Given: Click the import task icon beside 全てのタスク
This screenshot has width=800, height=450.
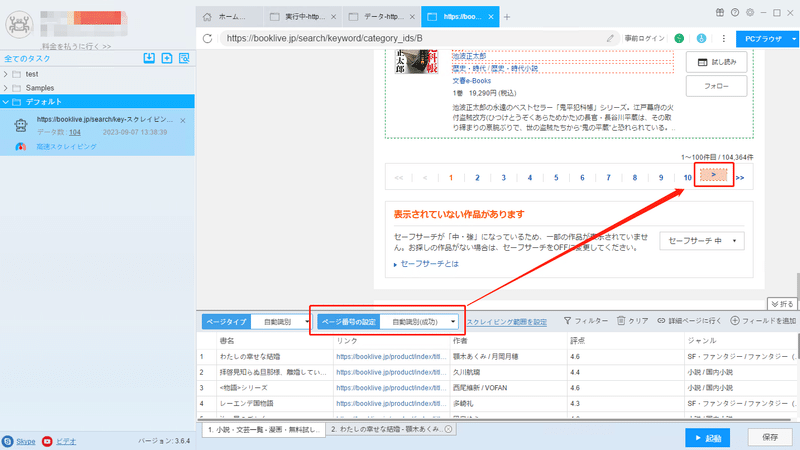Looking at the screenshot, I should coord(149,58).
